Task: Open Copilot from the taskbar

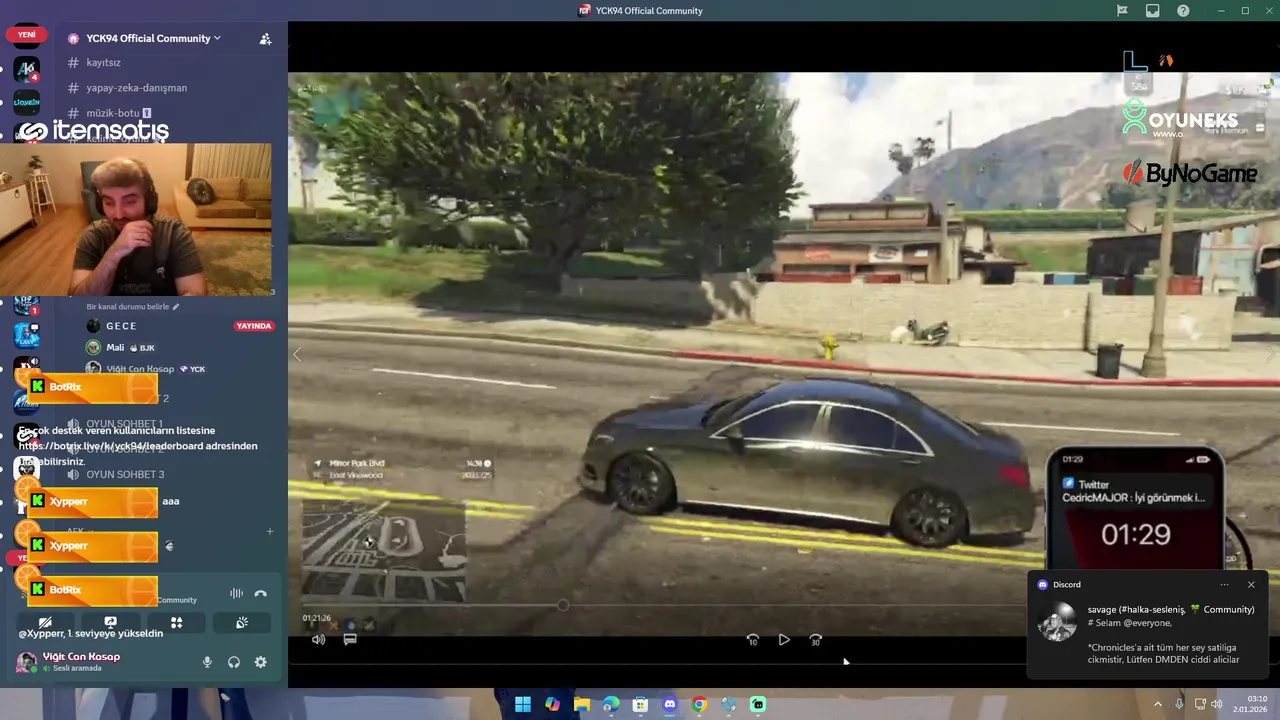Action: point(552,704)
